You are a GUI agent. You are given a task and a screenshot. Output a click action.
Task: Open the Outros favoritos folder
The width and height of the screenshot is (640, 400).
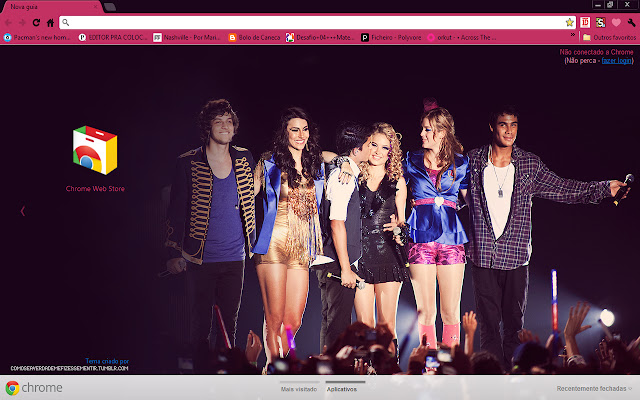609,38
